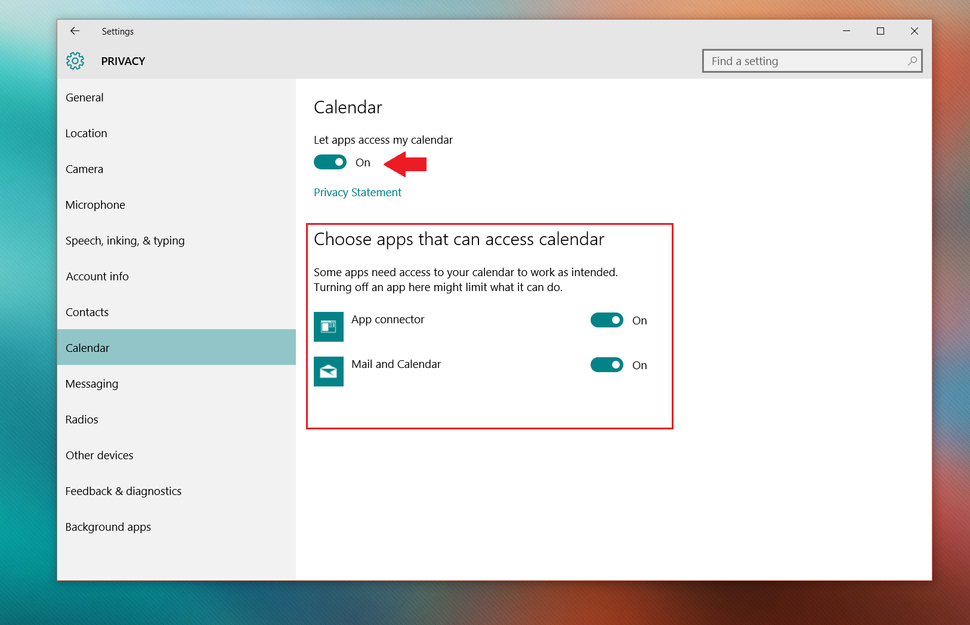970x625 pixels.
Task: Turn off Let apps access my calendar
Action: tap(330, 162)
